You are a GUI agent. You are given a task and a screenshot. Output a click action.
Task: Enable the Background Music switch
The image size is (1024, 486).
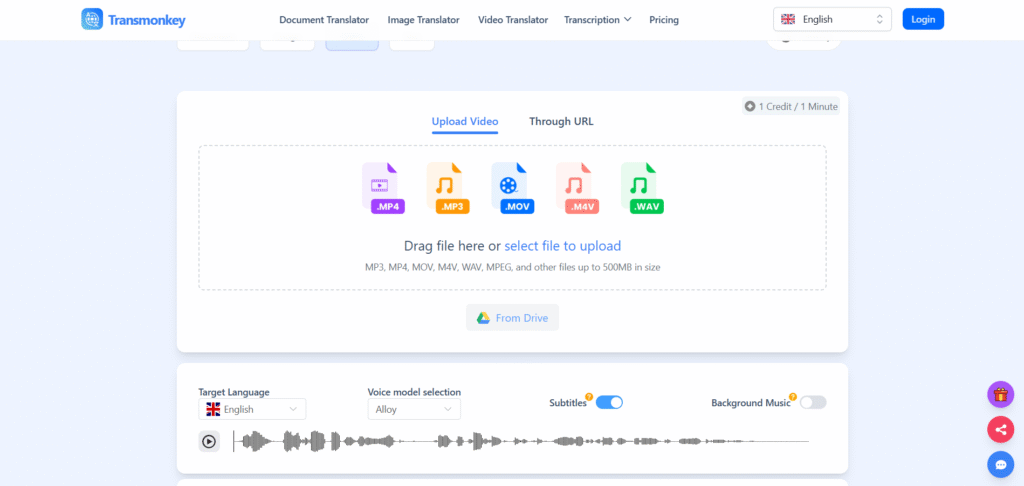click(813, 402)
